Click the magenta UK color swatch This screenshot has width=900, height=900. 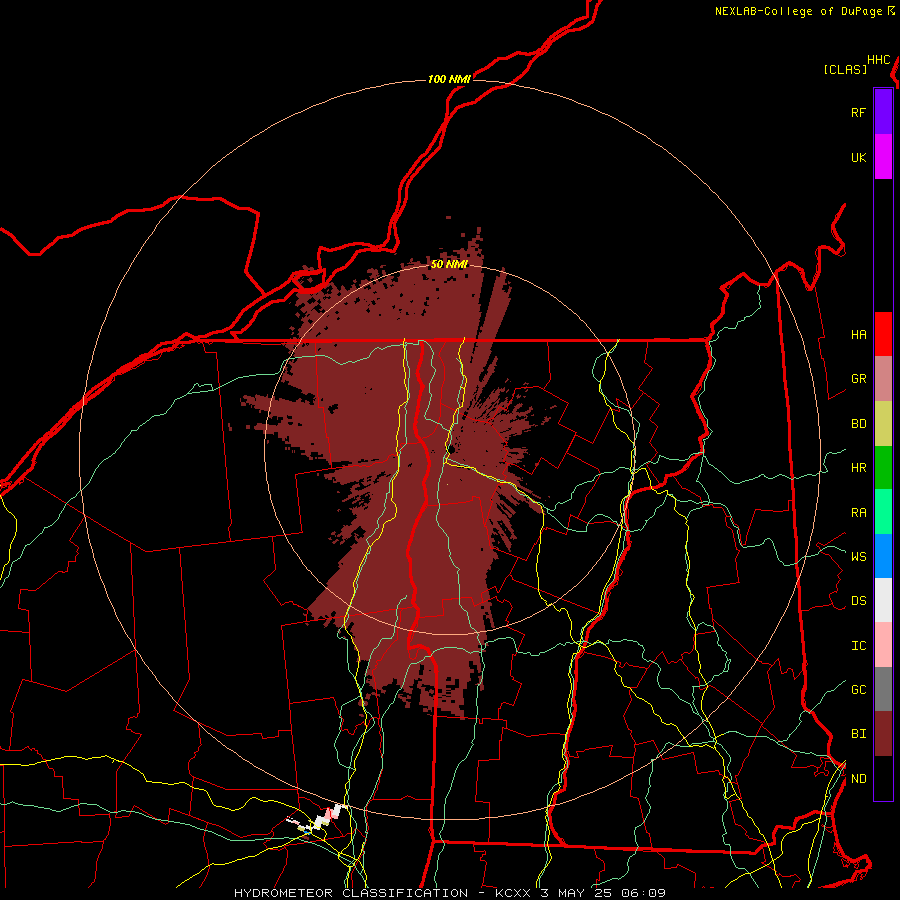coord(883,157)
